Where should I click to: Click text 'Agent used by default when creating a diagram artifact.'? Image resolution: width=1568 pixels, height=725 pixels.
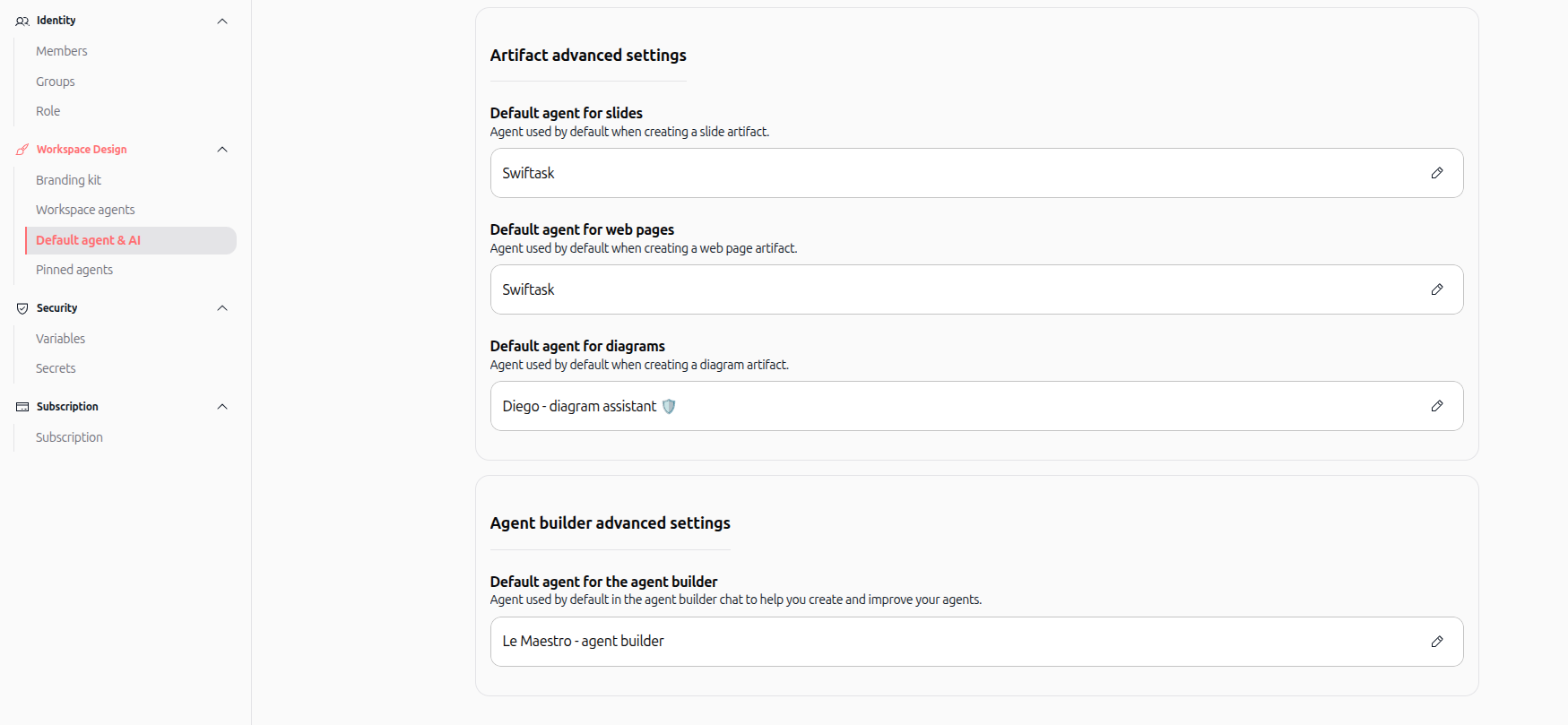(639, 365)
